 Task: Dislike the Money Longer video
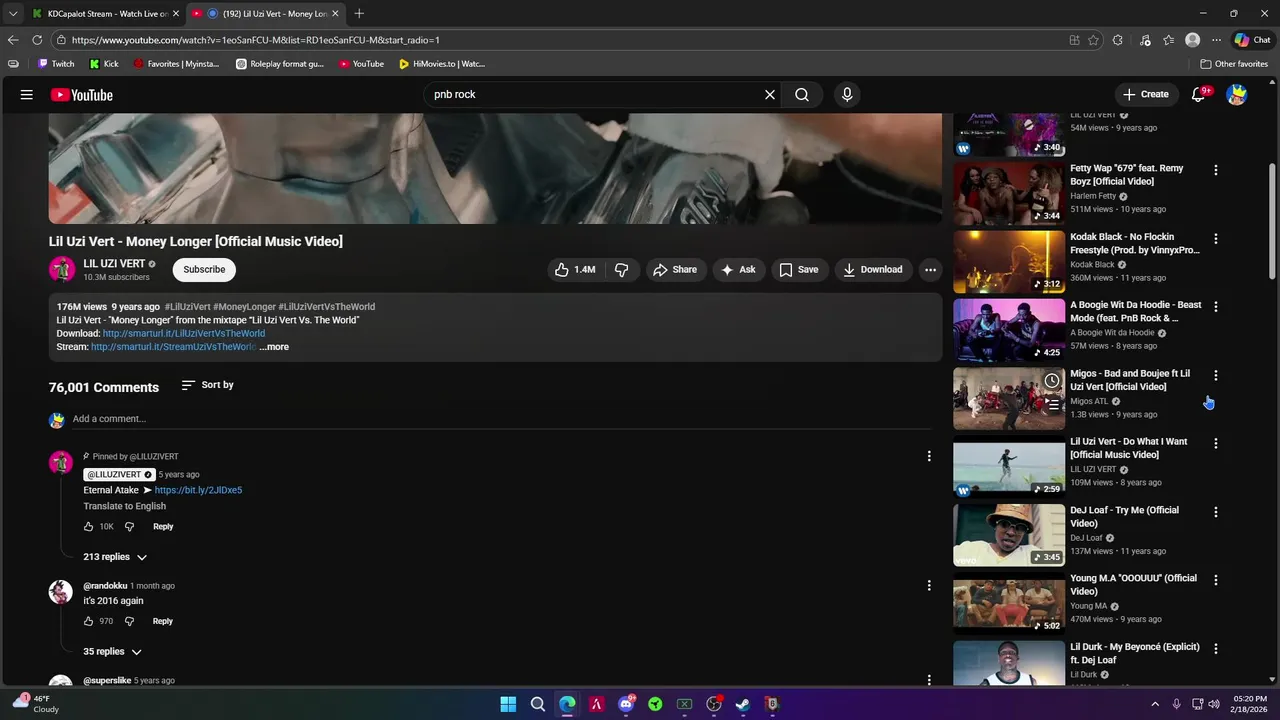tap(622, 270)
